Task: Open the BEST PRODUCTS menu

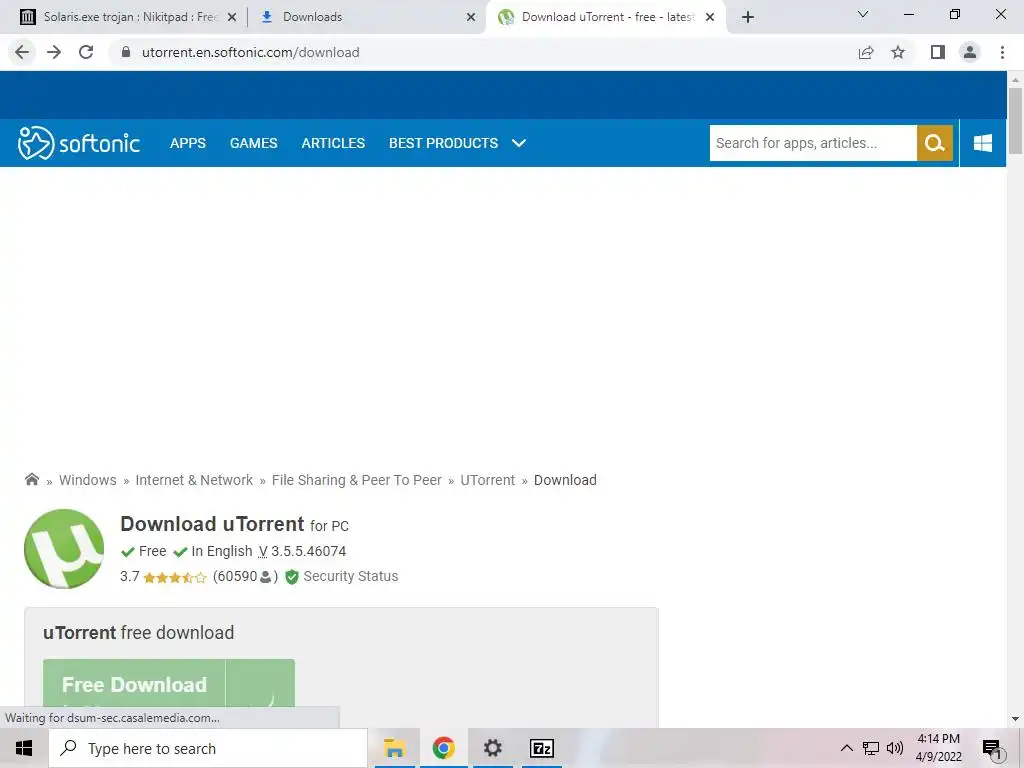Action: 443,143
